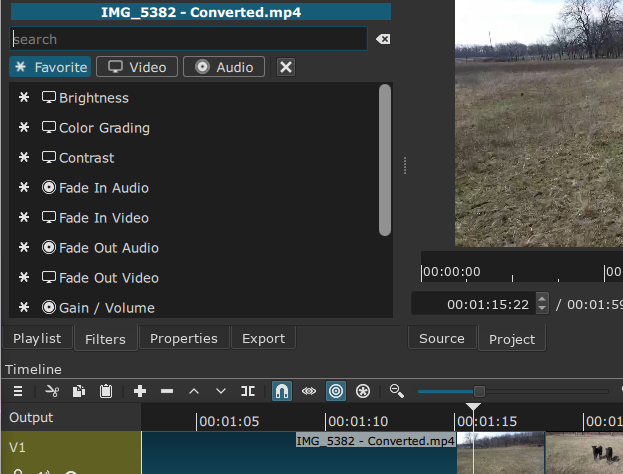
Task: Switch player to Project tab
Action: tap(512, 339)
